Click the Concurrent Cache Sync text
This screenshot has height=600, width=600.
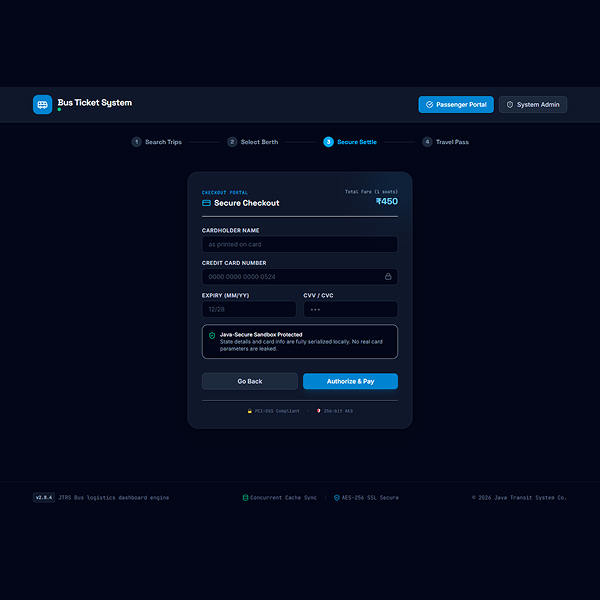(x=284, y=497)
